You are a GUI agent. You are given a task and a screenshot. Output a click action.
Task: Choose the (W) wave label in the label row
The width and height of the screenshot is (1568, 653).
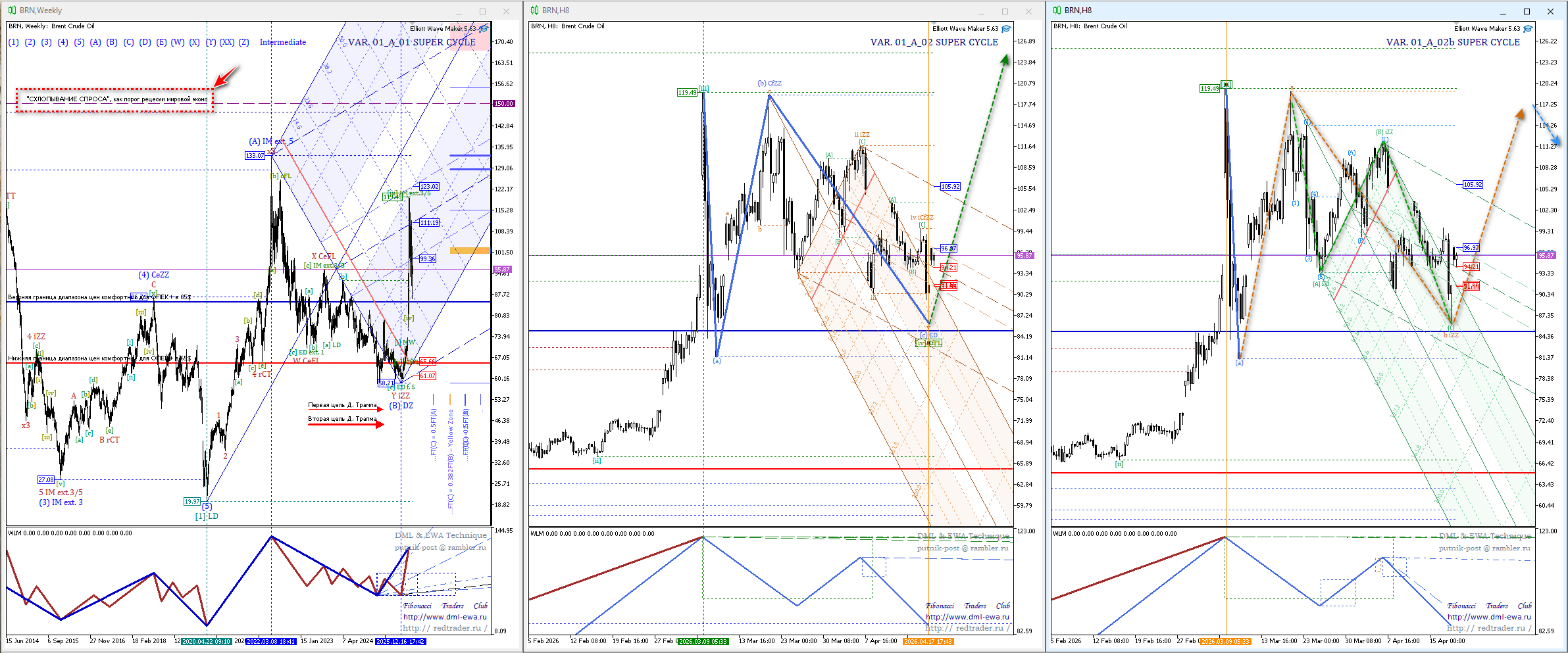point(178,42)
